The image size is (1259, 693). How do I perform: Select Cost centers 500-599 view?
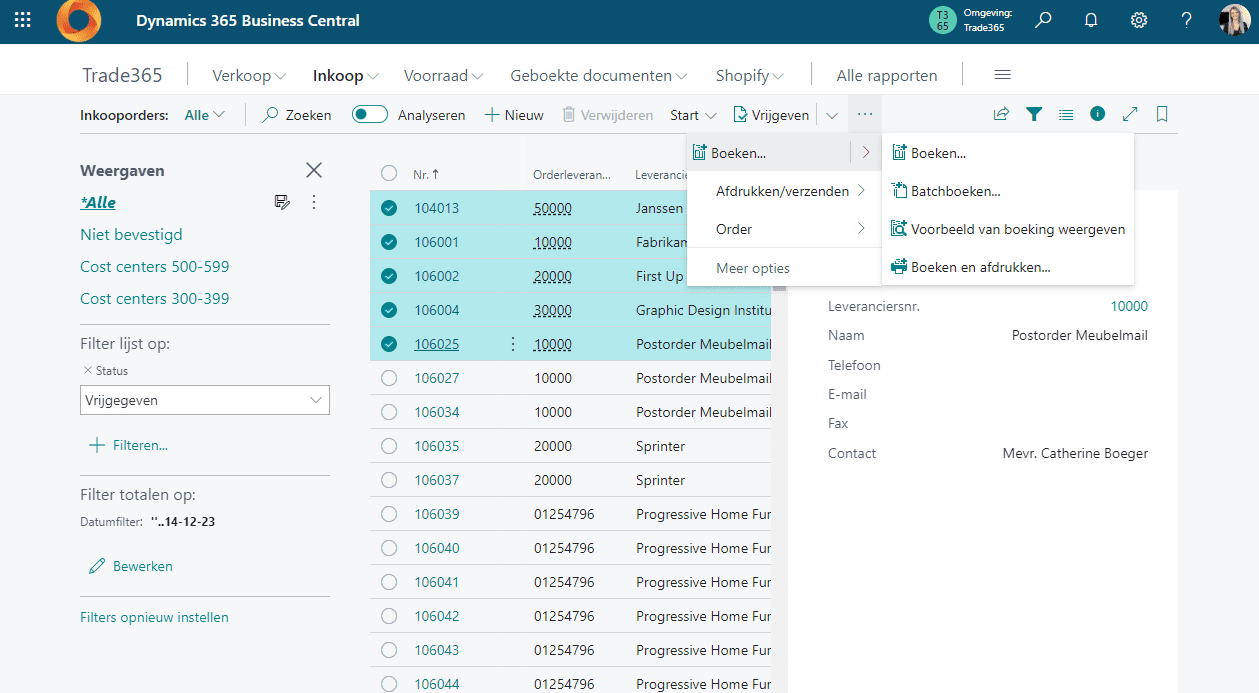point(154,266)
